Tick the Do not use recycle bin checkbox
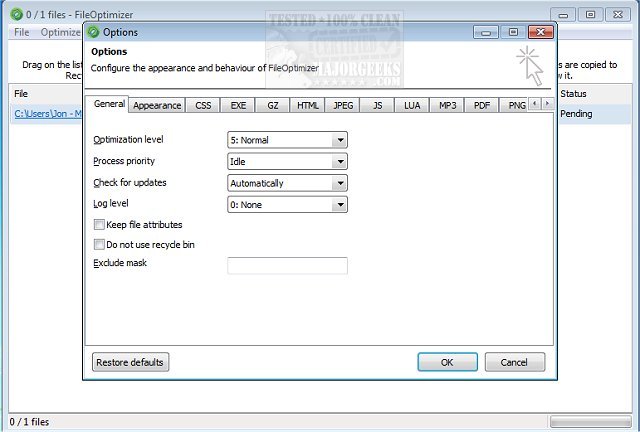Image resolution: width=640 pixels, height=432 pixels. point(99,245)
